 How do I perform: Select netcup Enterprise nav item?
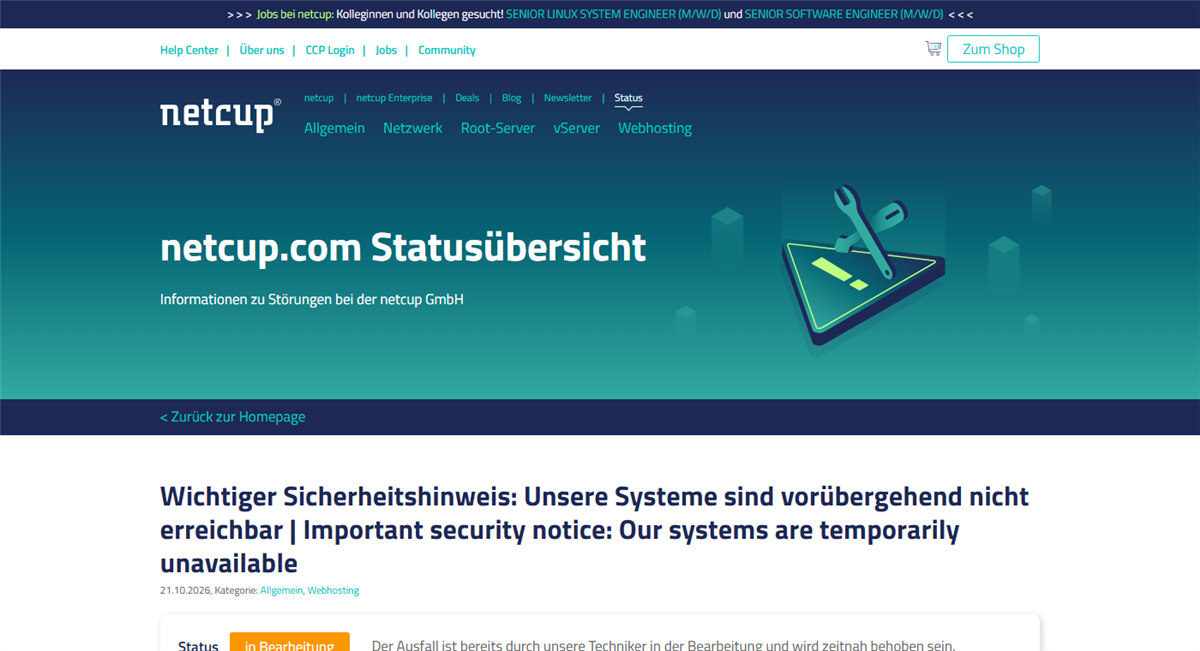394,98
